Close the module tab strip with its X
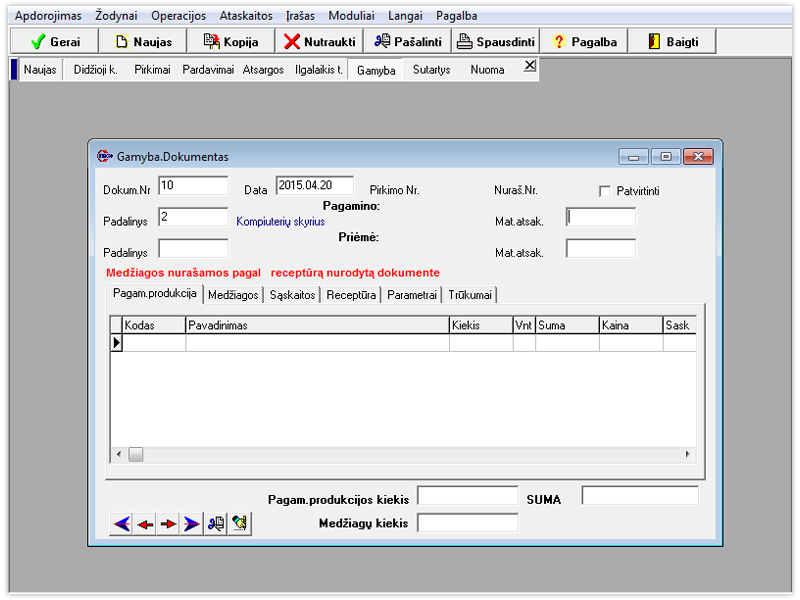Image resolution: width=800 pixels, height=600 pixels. (x=530, y=66)
